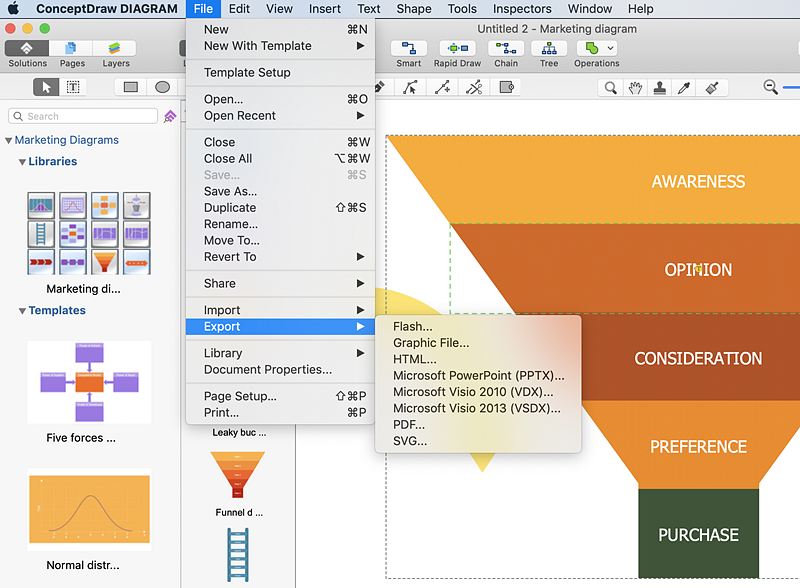Select the Tree layout tool
The image size is (800, 588).
(549, 48)
